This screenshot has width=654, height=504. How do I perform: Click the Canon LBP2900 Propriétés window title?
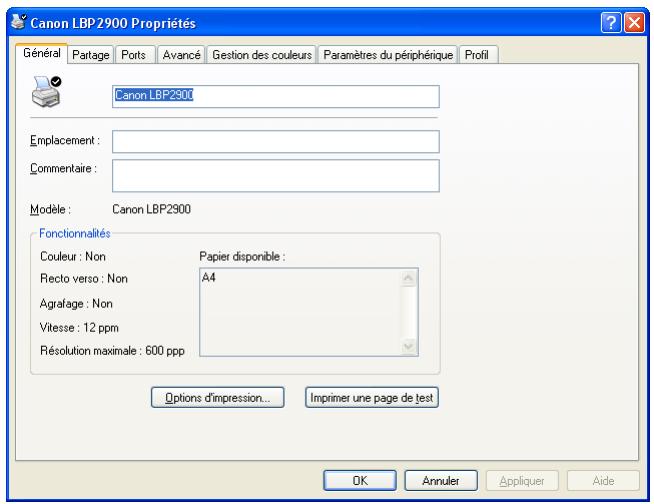pos(113,23)
